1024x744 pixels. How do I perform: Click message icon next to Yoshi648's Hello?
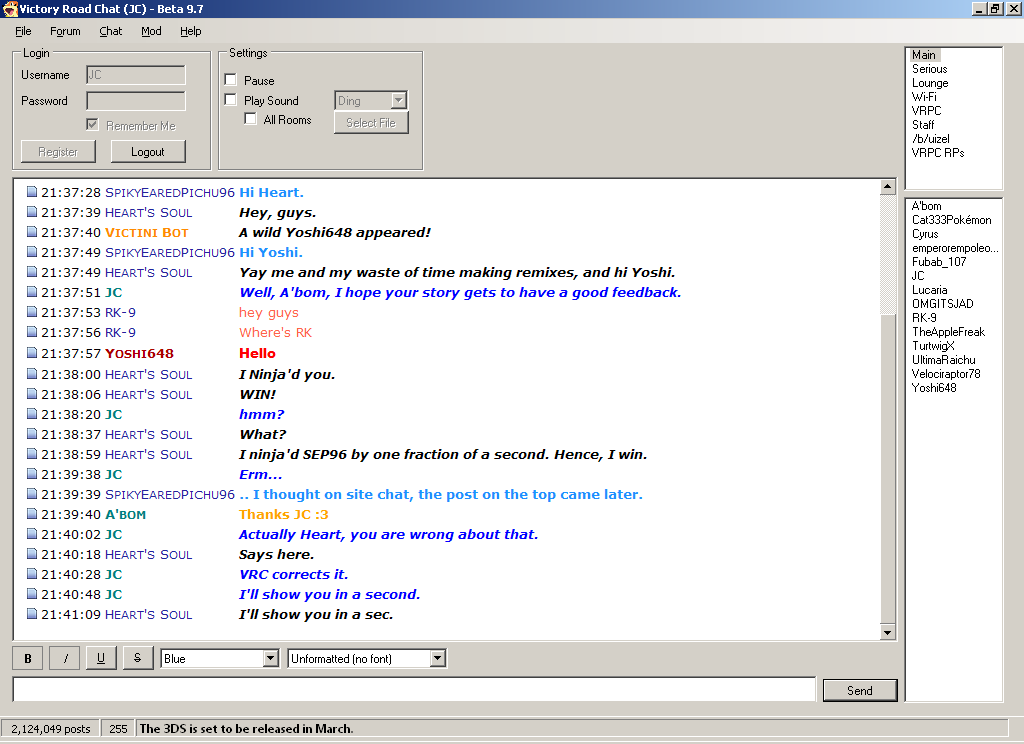click(x=32, y=353)
